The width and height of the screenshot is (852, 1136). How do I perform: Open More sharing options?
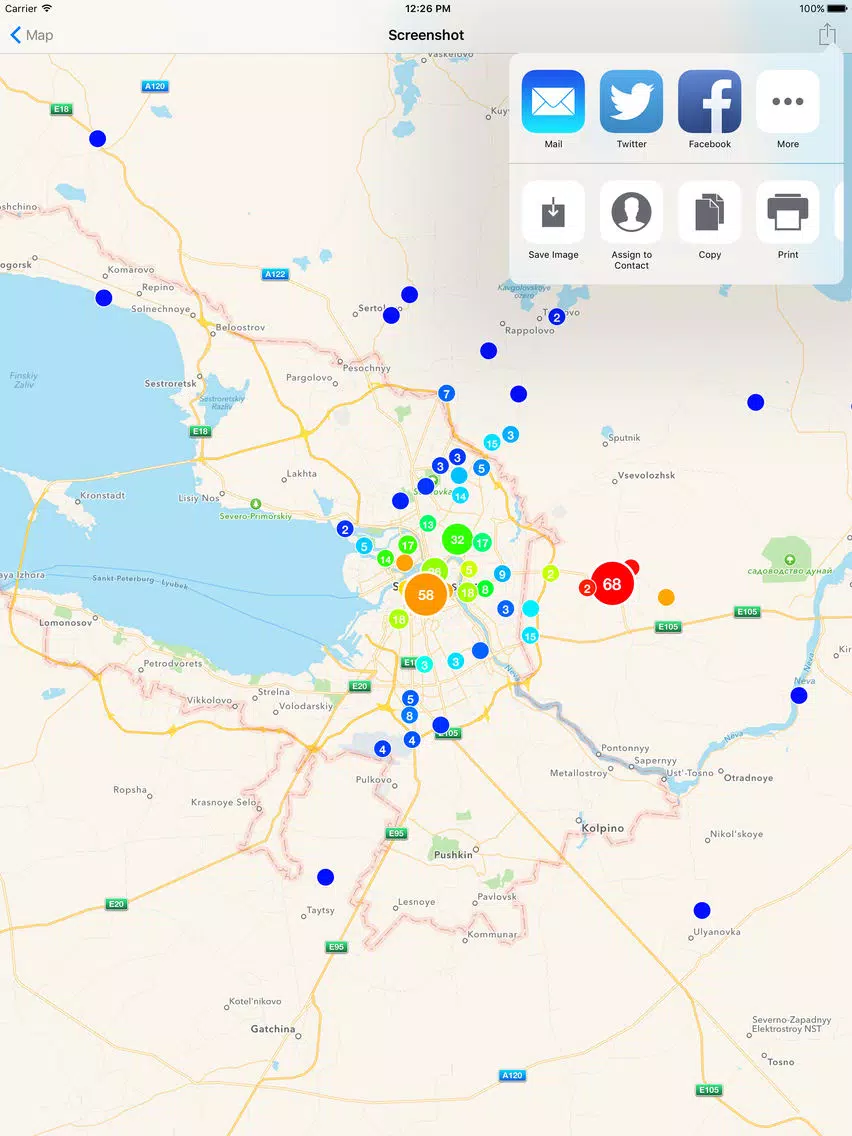point(788,101)
